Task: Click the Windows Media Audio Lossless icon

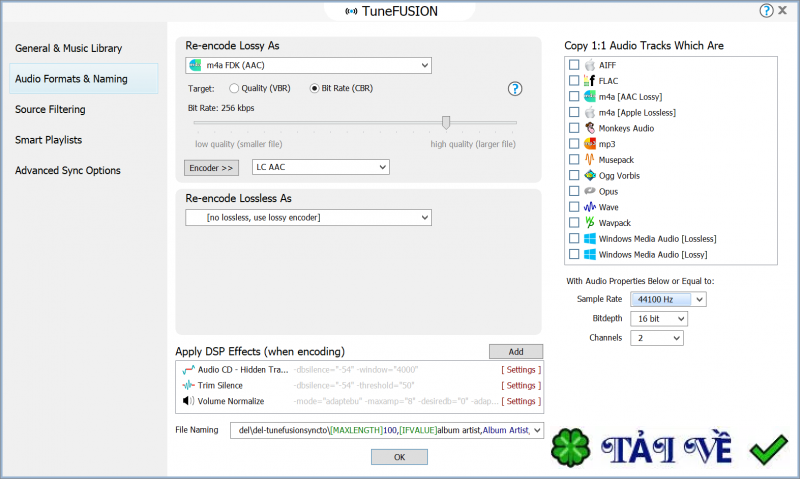Action: pos(590,238)
